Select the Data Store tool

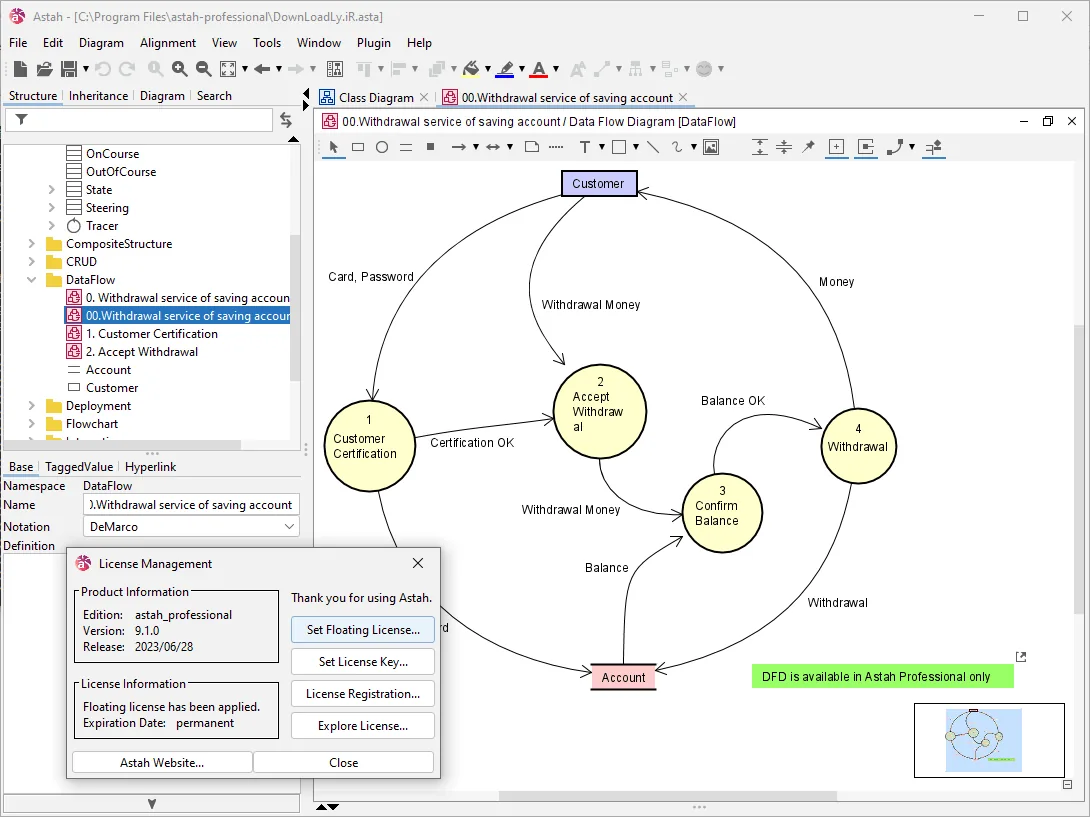[406, 147]
